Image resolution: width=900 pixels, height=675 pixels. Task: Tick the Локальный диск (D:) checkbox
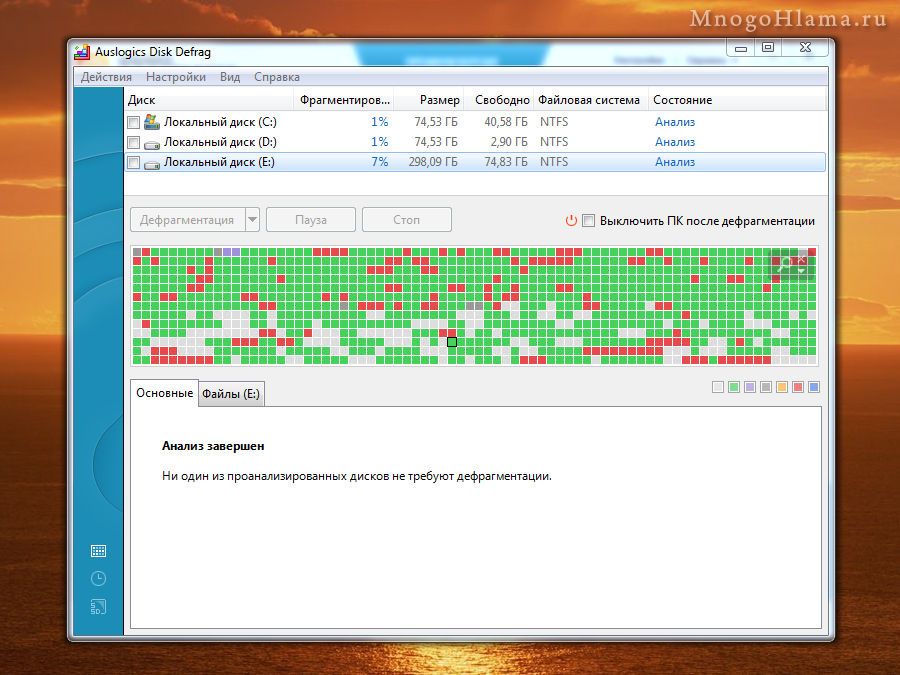pos(134,142)
